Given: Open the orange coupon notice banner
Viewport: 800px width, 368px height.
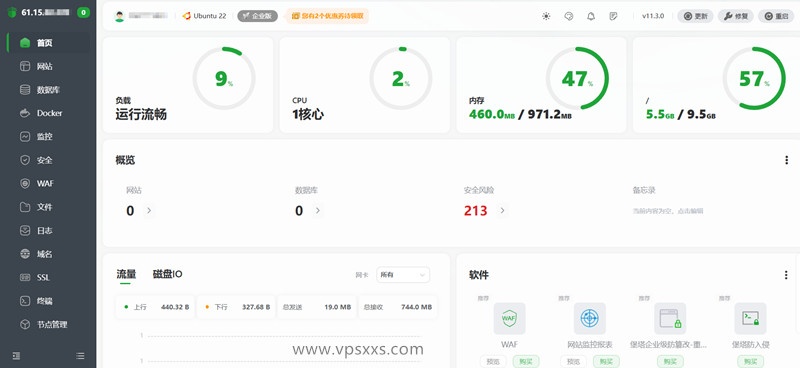Looking at the screenshot, I should (327, 16).
